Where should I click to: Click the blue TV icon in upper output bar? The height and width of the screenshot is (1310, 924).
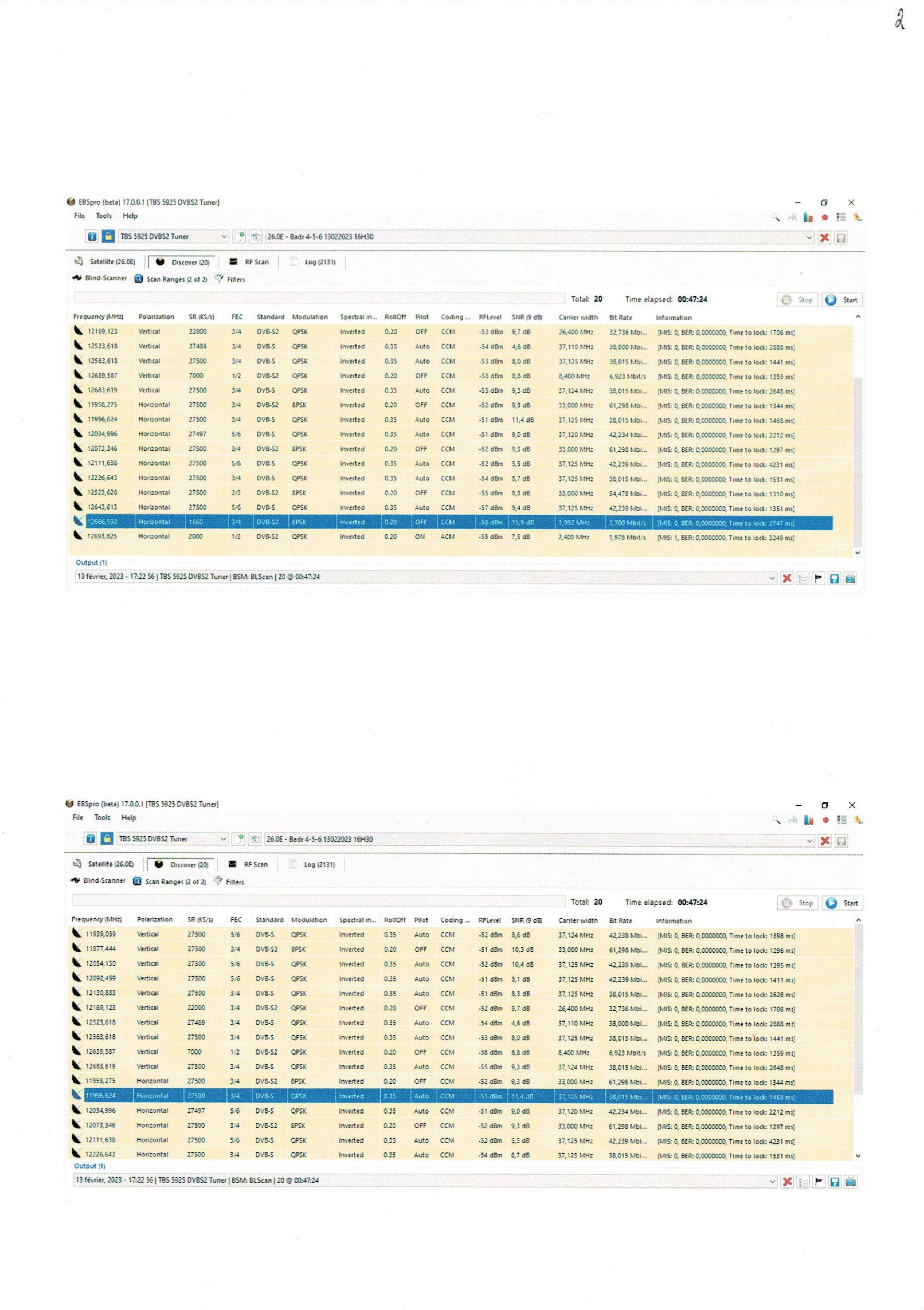pos(850,579)
